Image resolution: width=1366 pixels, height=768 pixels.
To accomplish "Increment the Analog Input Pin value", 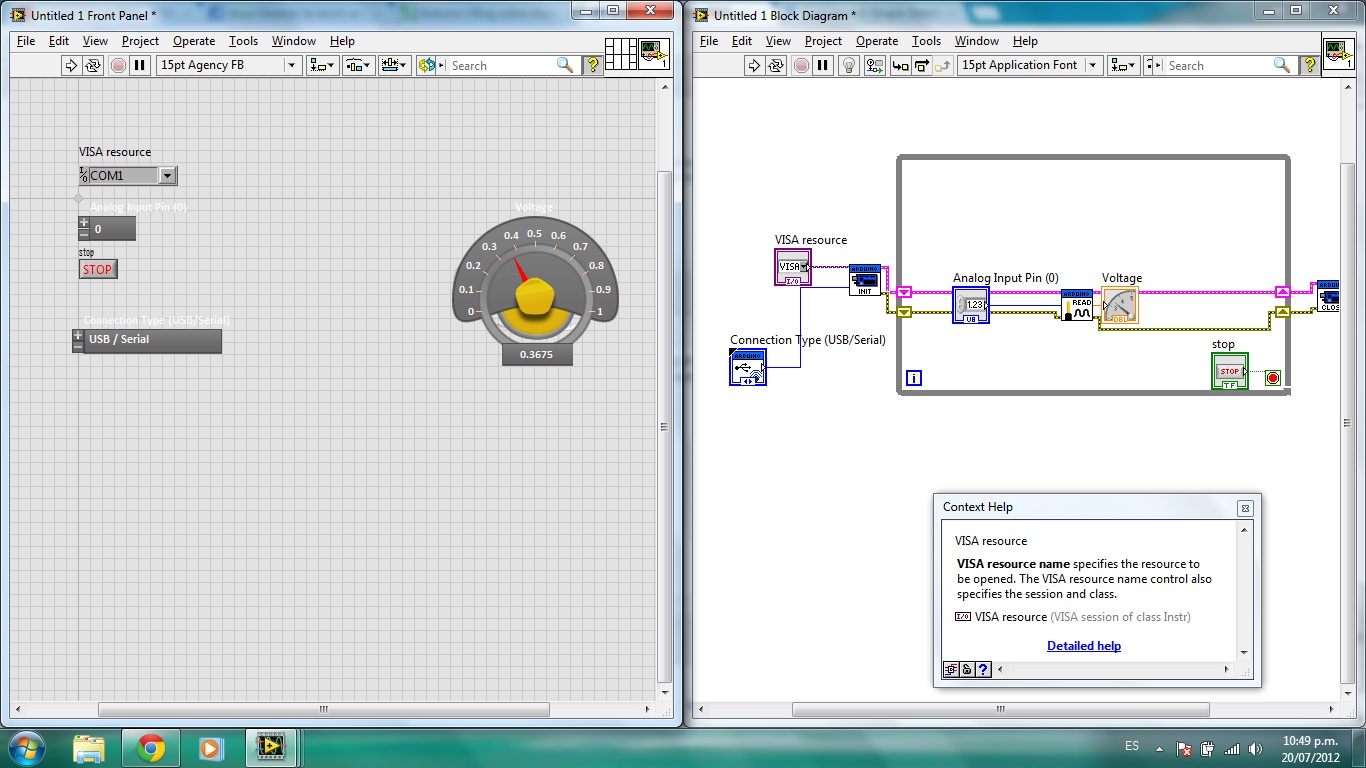I will click(x=84, y=223).
